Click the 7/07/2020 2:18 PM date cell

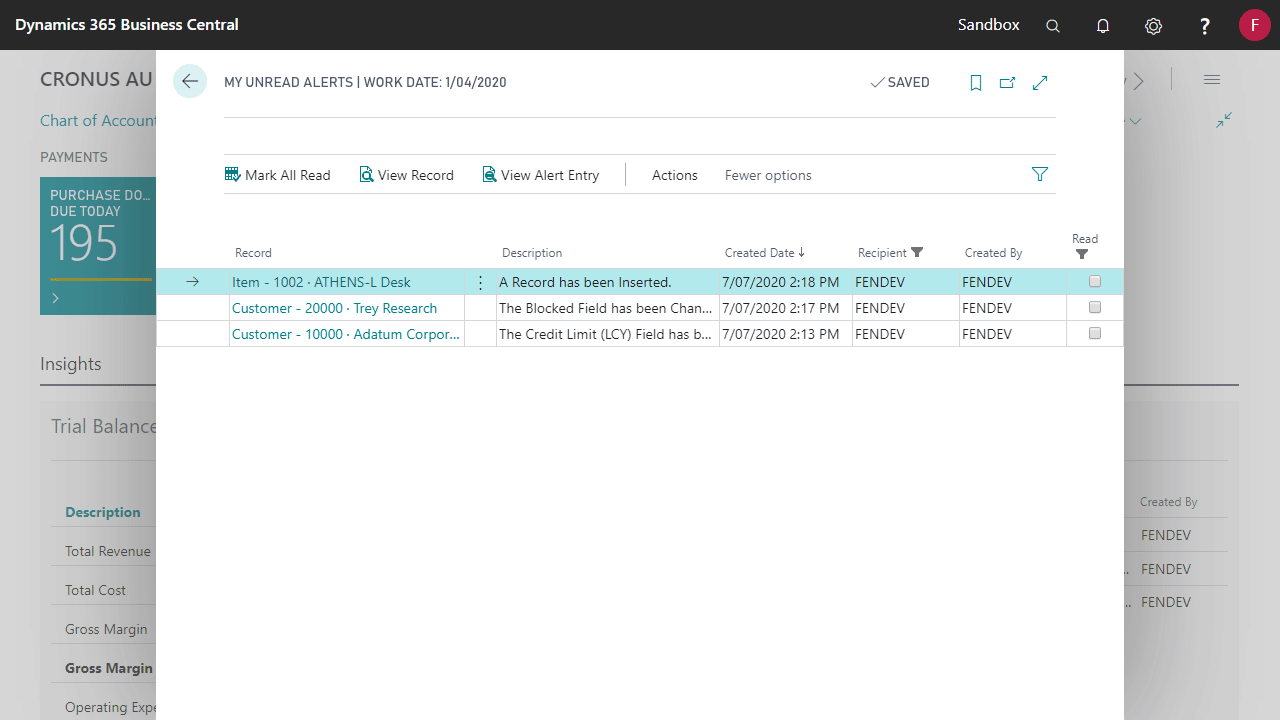tap(785, 282)
